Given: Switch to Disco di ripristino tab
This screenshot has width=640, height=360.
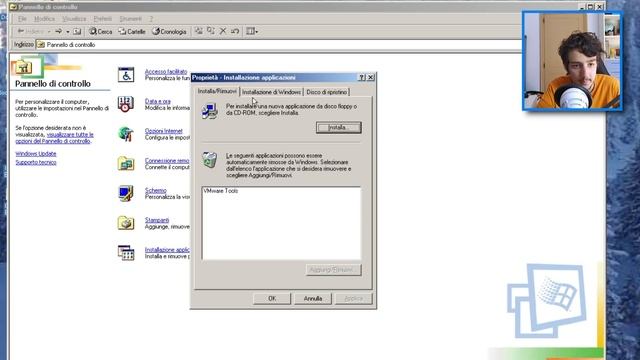Looking at the screenshot, I should [x=327, y=92].
